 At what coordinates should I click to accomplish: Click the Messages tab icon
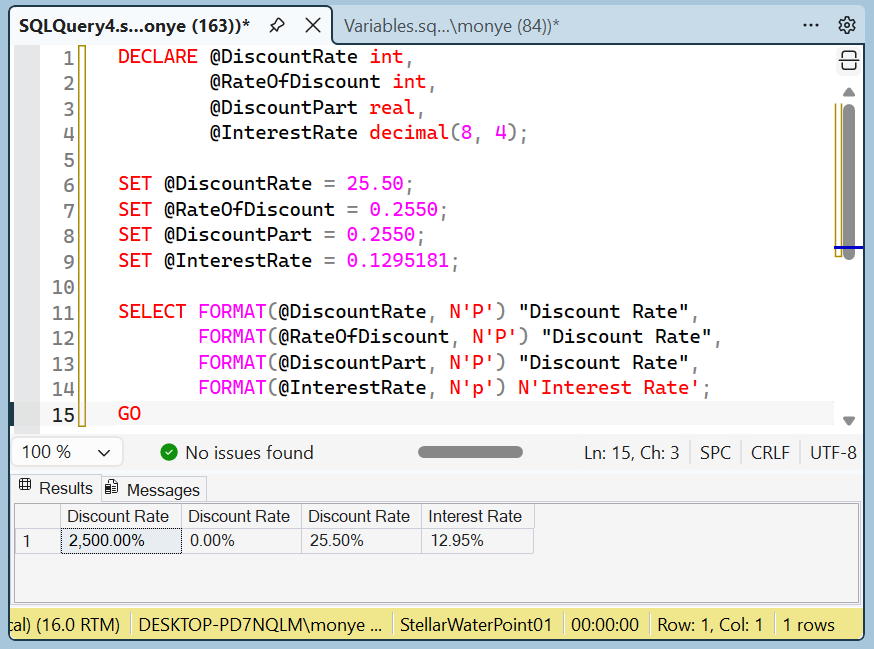(112, 487)
